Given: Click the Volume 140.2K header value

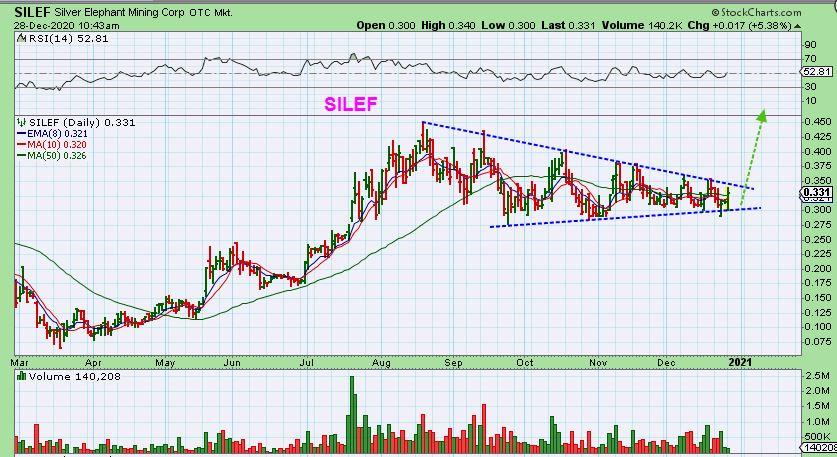Looking at the screenshot, I should 642,25.
